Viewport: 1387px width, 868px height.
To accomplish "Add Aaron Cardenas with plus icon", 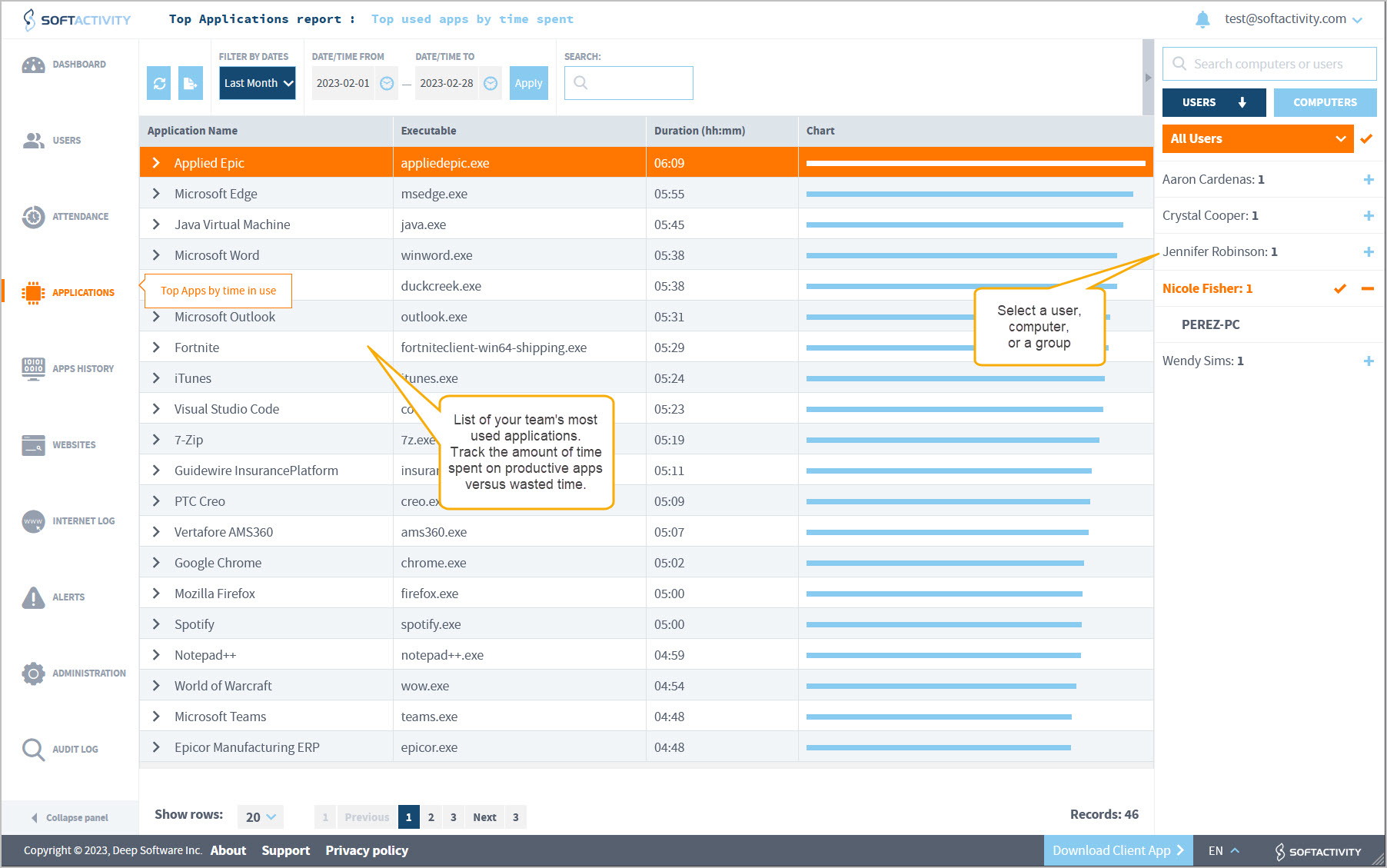I will coord(1369,179).
